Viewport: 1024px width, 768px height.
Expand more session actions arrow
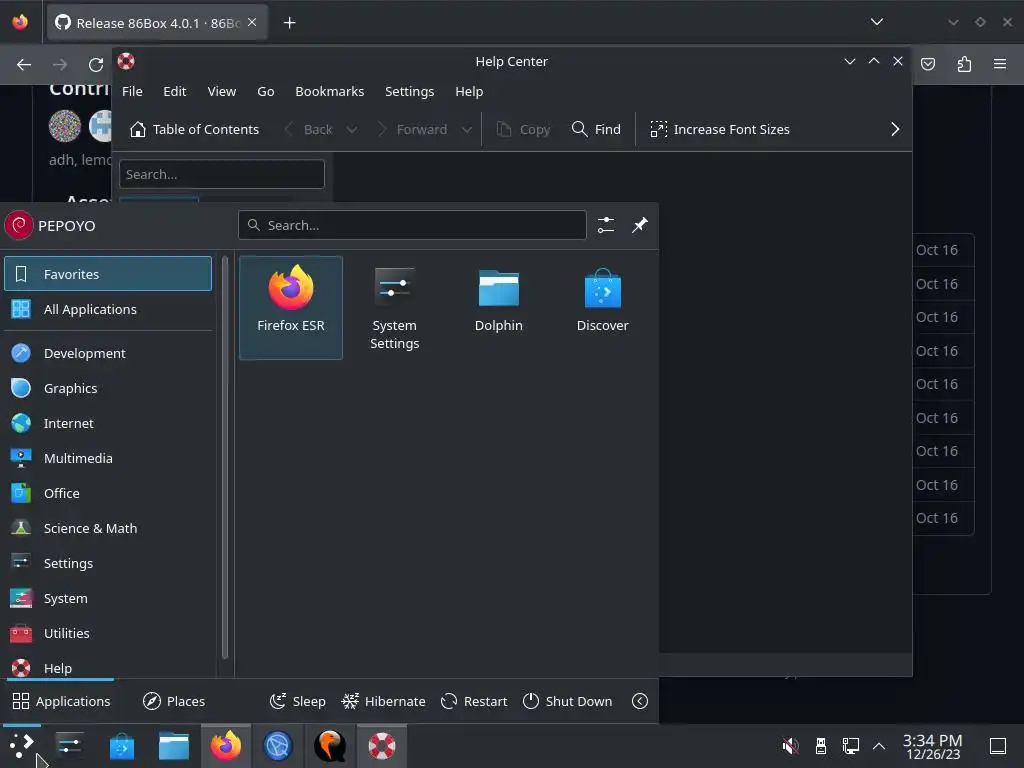tap(640, 701)
